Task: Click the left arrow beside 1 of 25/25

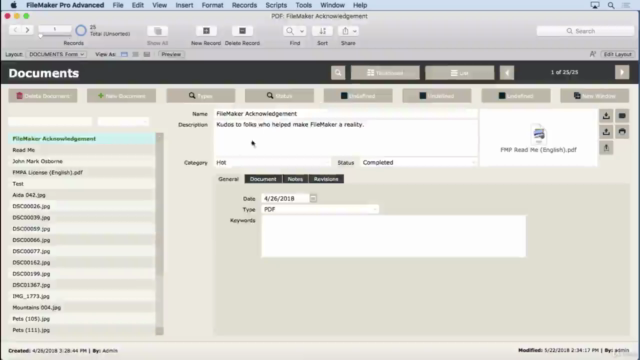Action: tap(507, 73)
